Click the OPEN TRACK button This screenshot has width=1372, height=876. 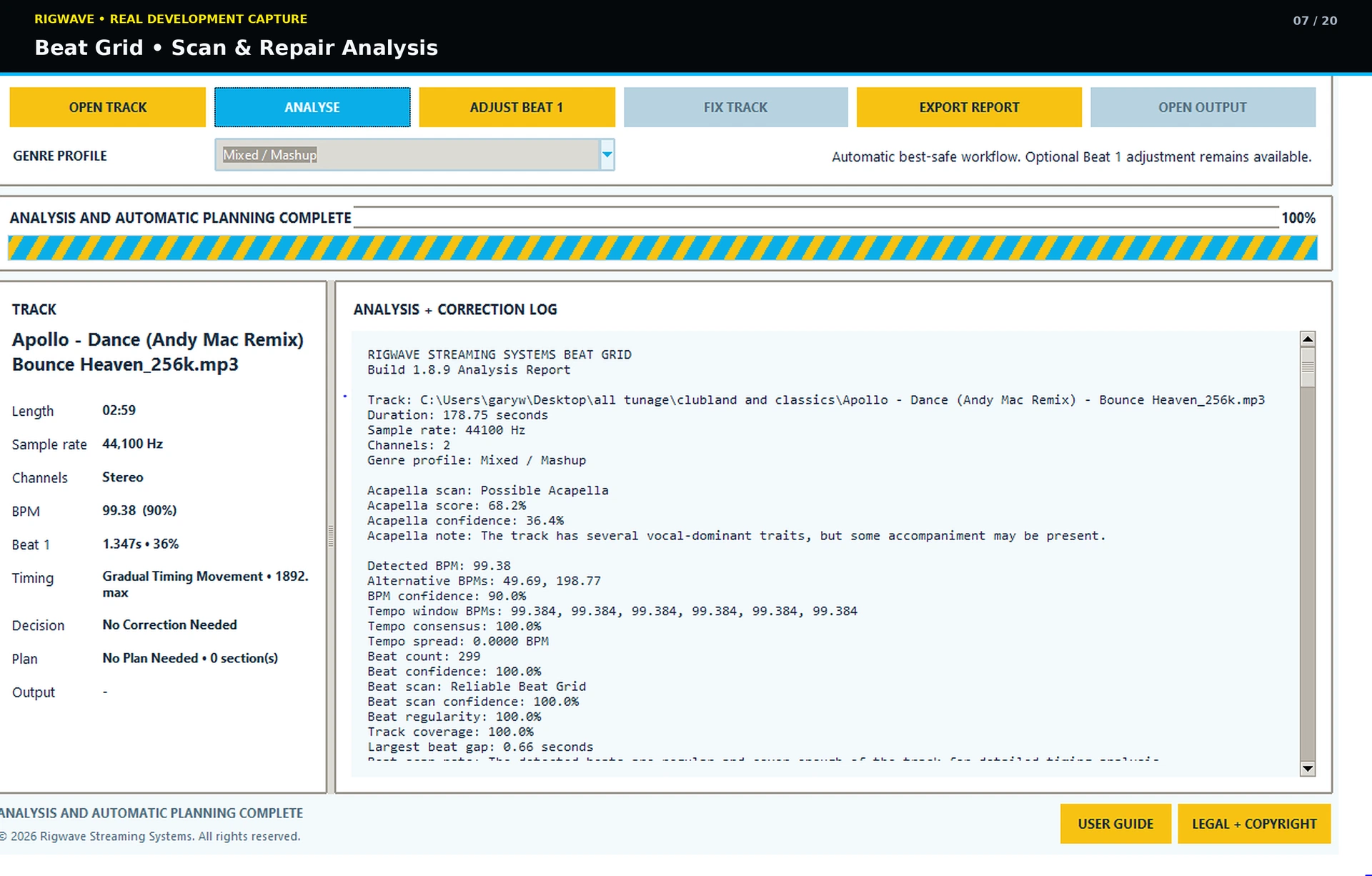[107, 107]
